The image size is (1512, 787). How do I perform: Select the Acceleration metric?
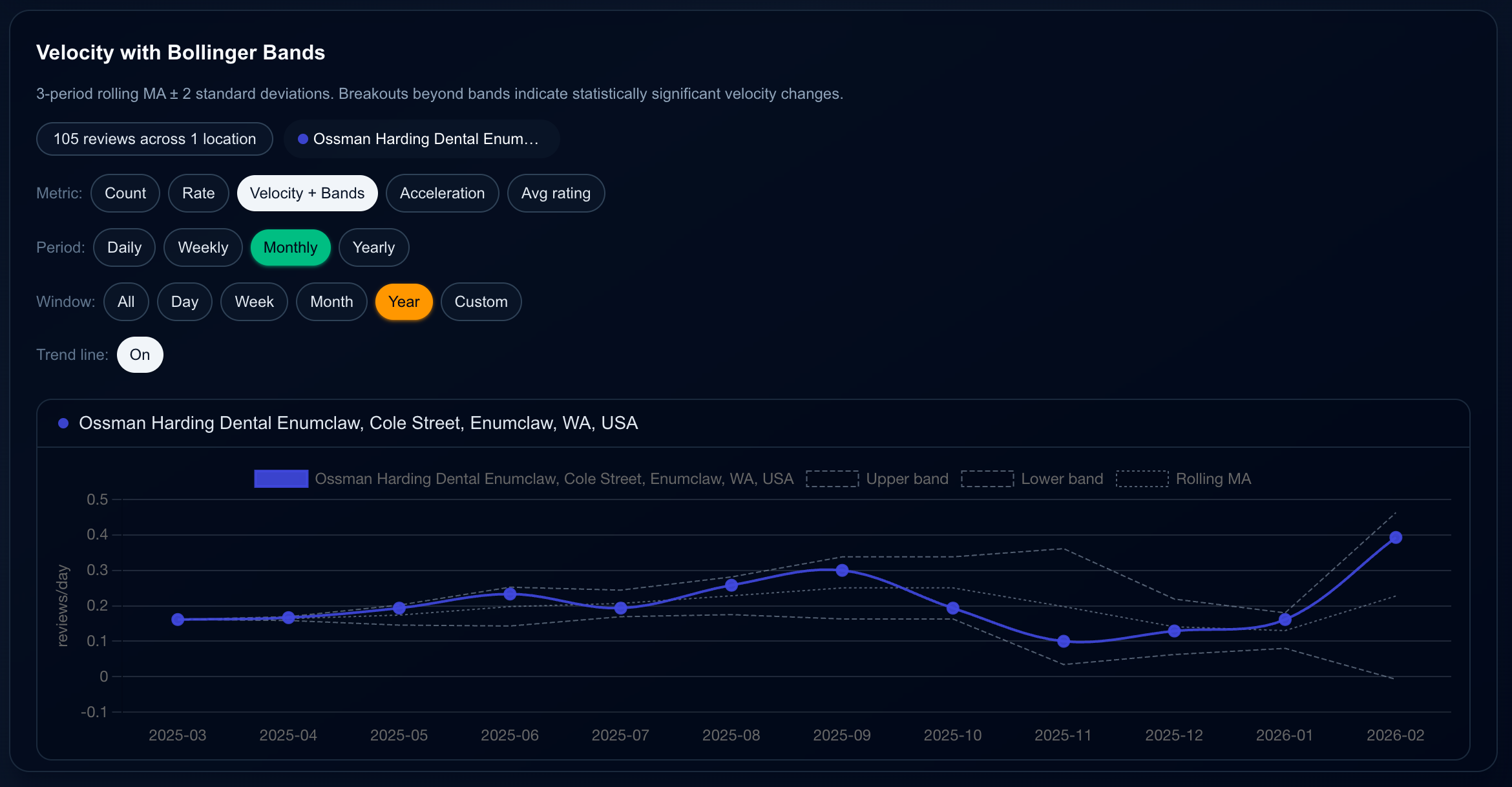(x=442, y=193)
